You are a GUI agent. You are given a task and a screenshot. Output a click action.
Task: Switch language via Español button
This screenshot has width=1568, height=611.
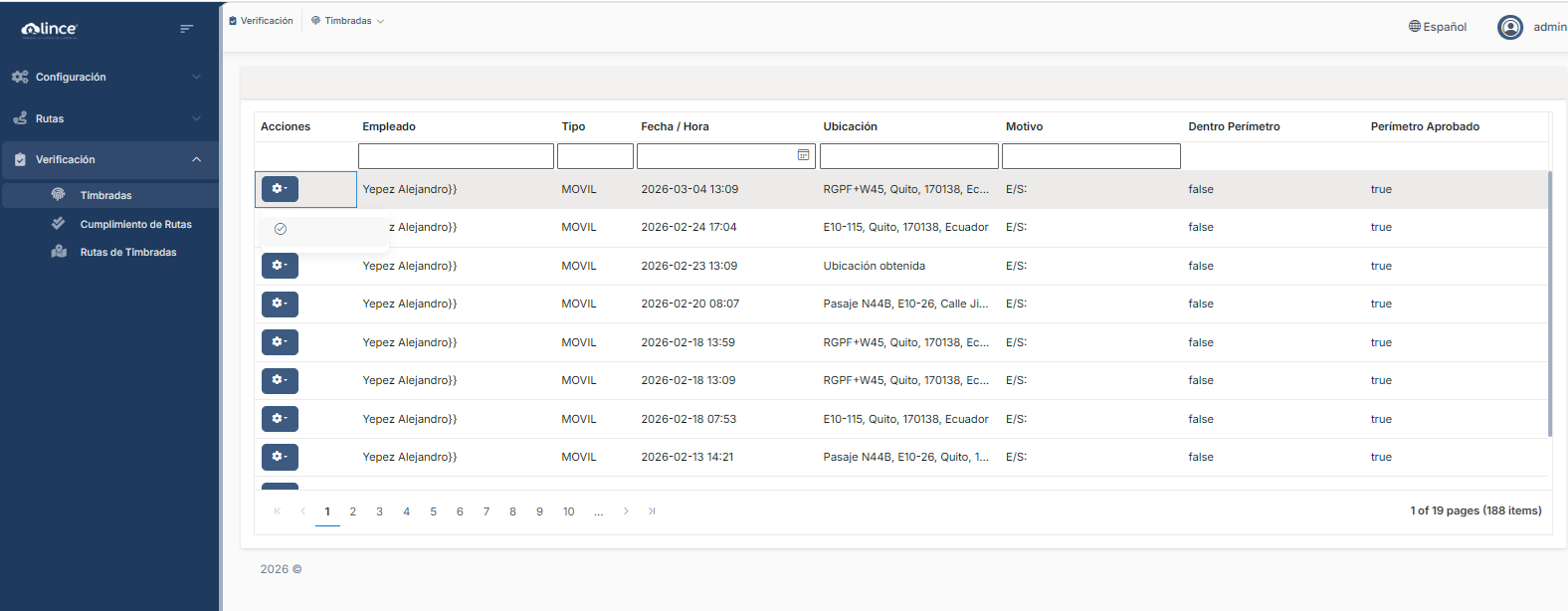pos(1438,27)
